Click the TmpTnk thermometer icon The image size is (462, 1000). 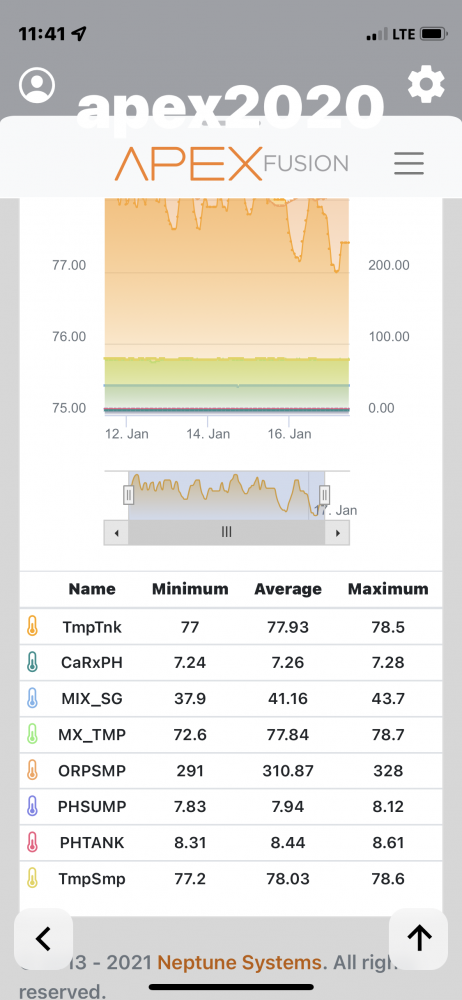pyautogui.click(x=33, y=626)
